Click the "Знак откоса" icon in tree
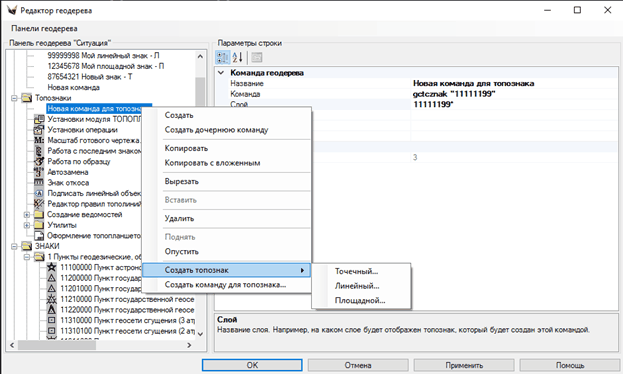623x374 pixels. [x=39, y=182]
